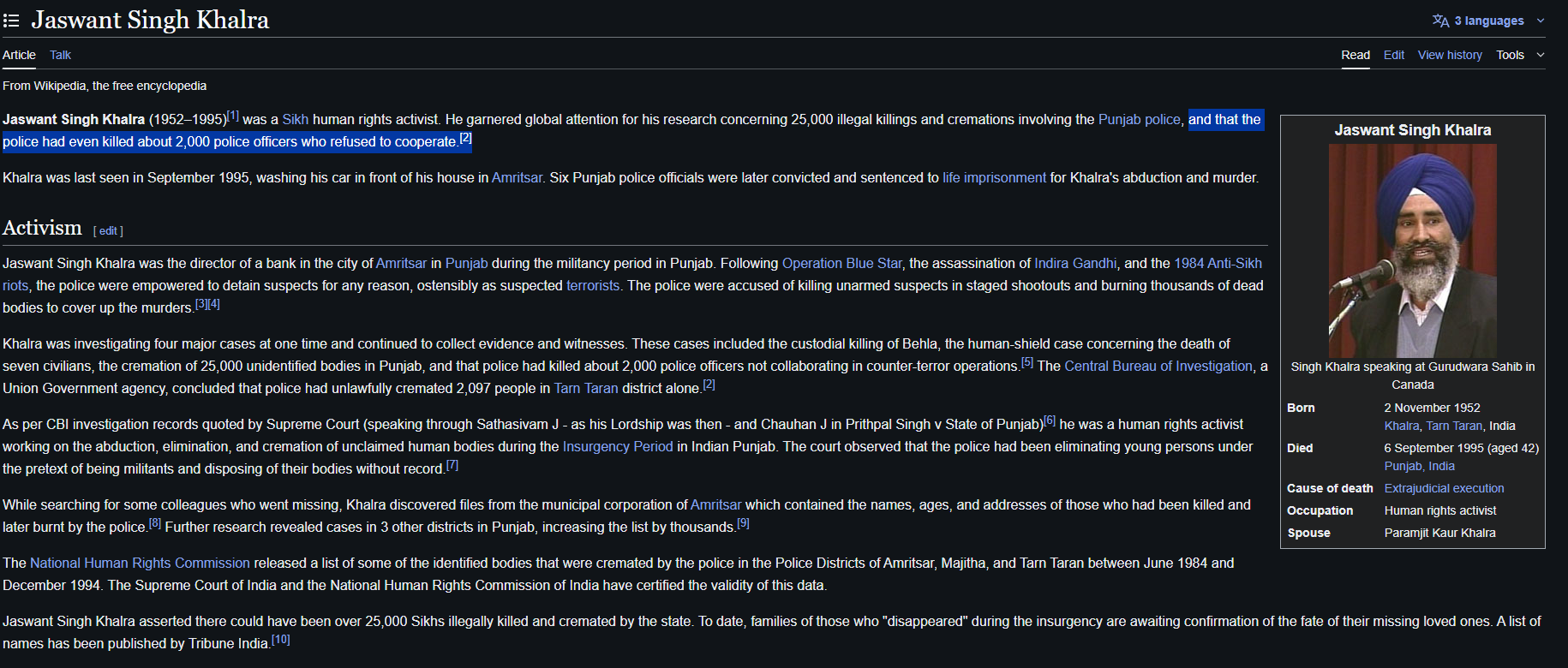Click citation [1] after the birth years

(233, 116)
